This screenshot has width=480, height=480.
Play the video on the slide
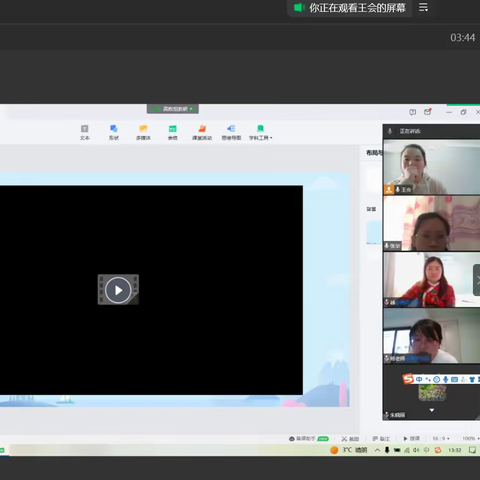[118, 290]
